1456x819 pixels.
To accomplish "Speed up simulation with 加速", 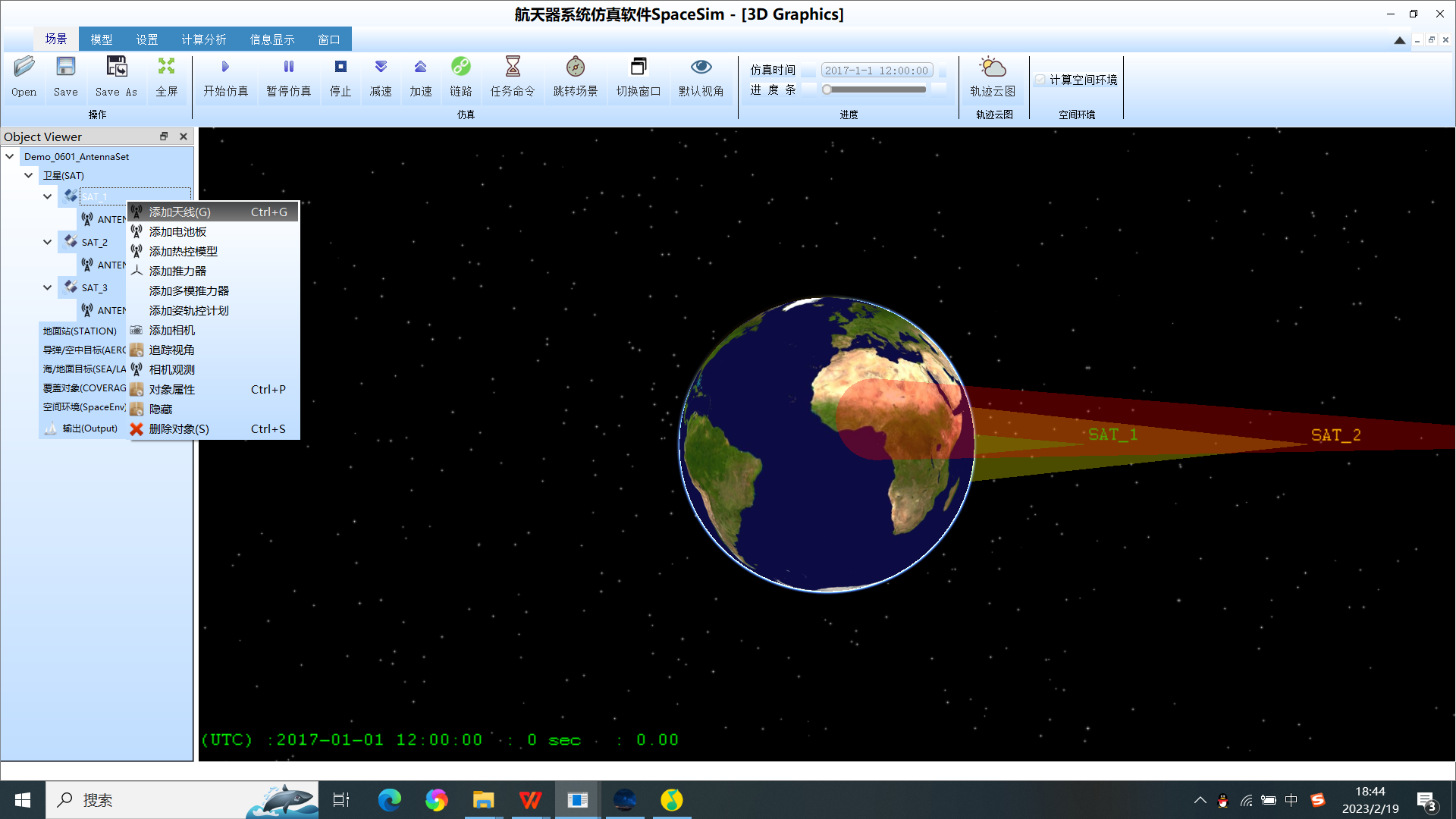I will (420, 76).
